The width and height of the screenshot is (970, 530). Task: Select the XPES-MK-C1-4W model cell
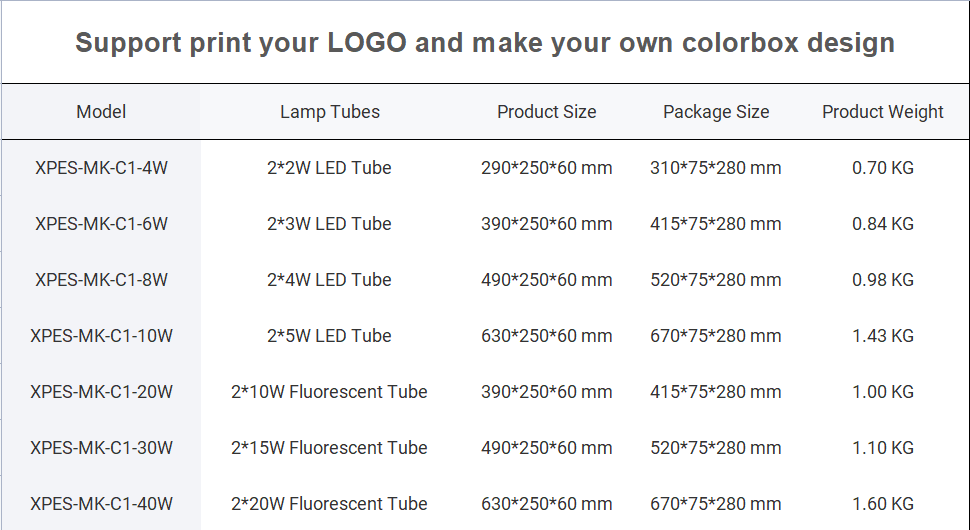pos(101,168)
